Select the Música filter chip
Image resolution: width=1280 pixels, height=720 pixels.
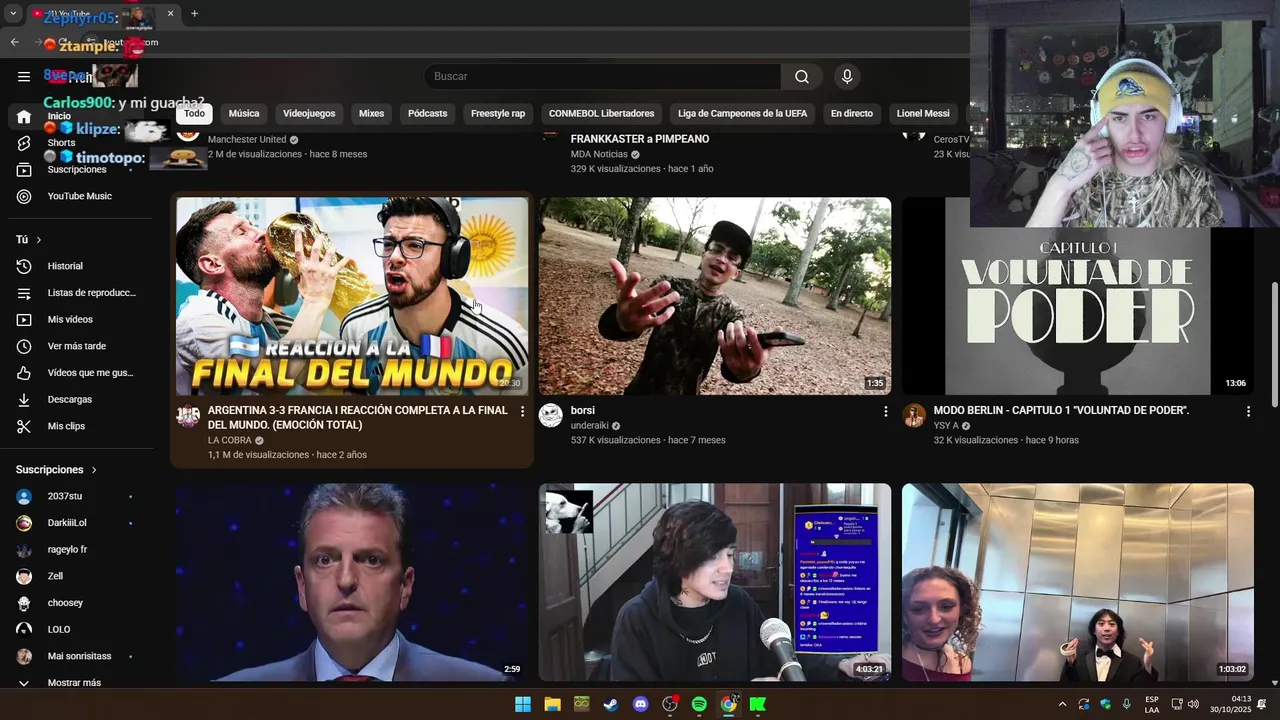click(x=244, y=113)
